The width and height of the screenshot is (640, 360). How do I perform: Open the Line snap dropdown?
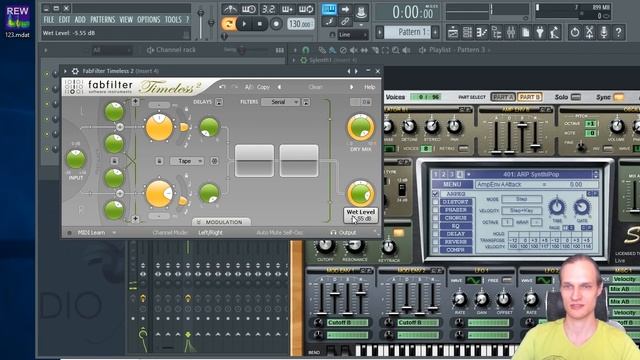tap(352, 35)
